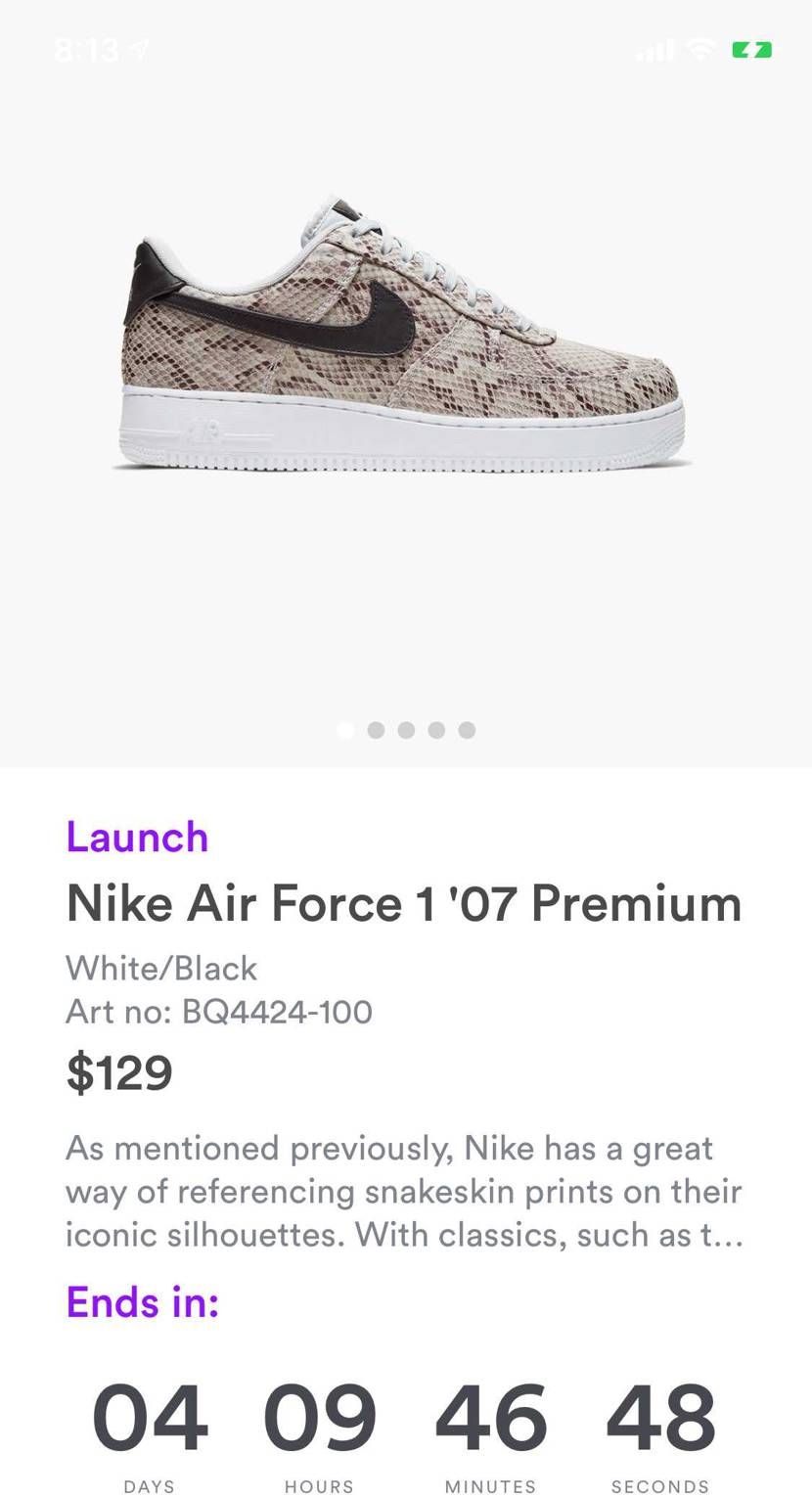Screen dimensions: 812x1498
Task: Select the fifth carousel page dot
Action: coord(467,730)
